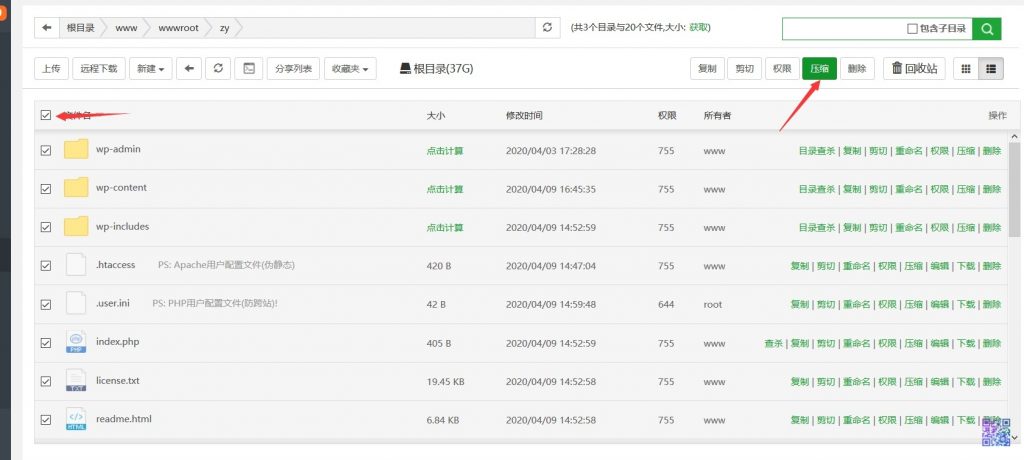Click 压缩 in wp-includes row

966,228
